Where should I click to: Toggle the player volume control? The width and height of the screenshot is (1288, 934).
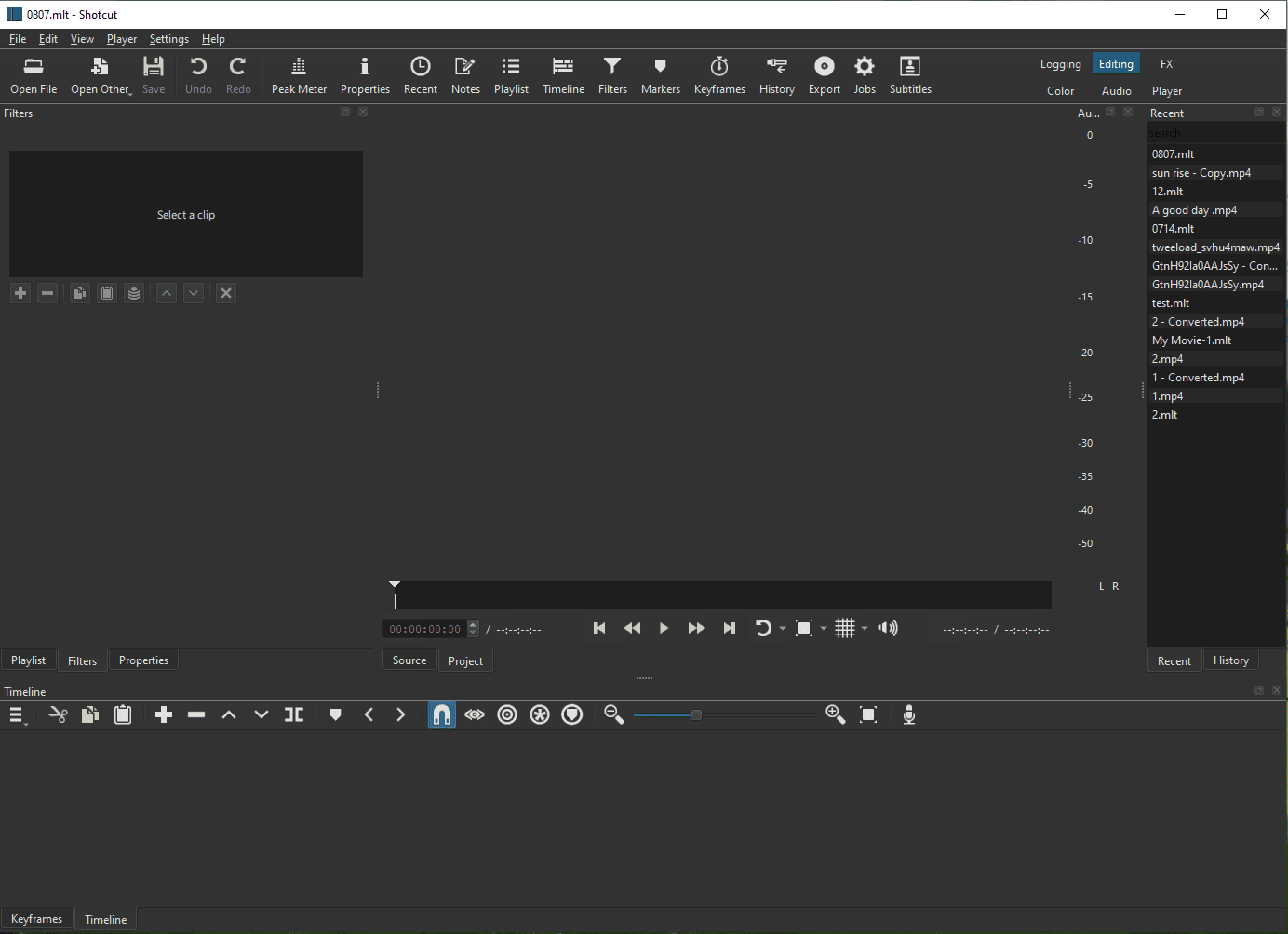point(888,628)
